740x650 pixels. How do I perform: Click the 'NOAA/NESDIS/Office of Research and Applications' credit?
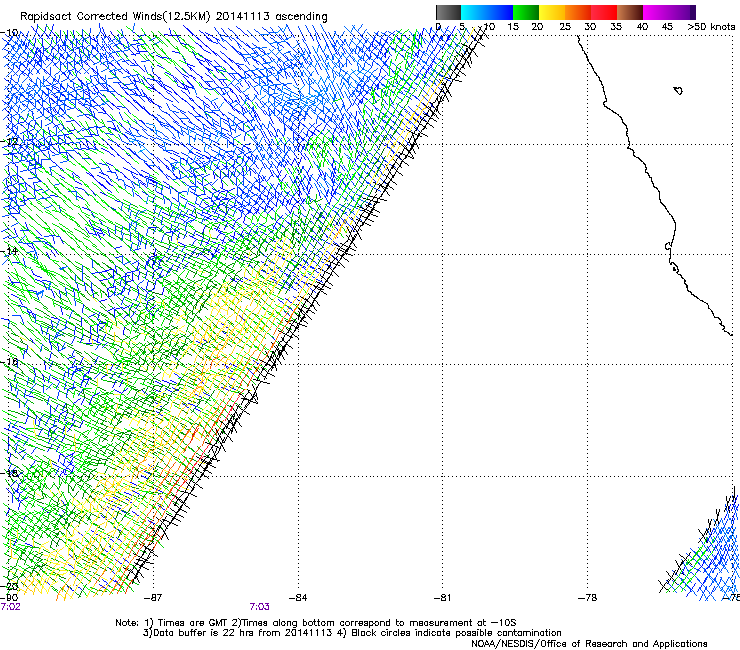coord(589,644)
